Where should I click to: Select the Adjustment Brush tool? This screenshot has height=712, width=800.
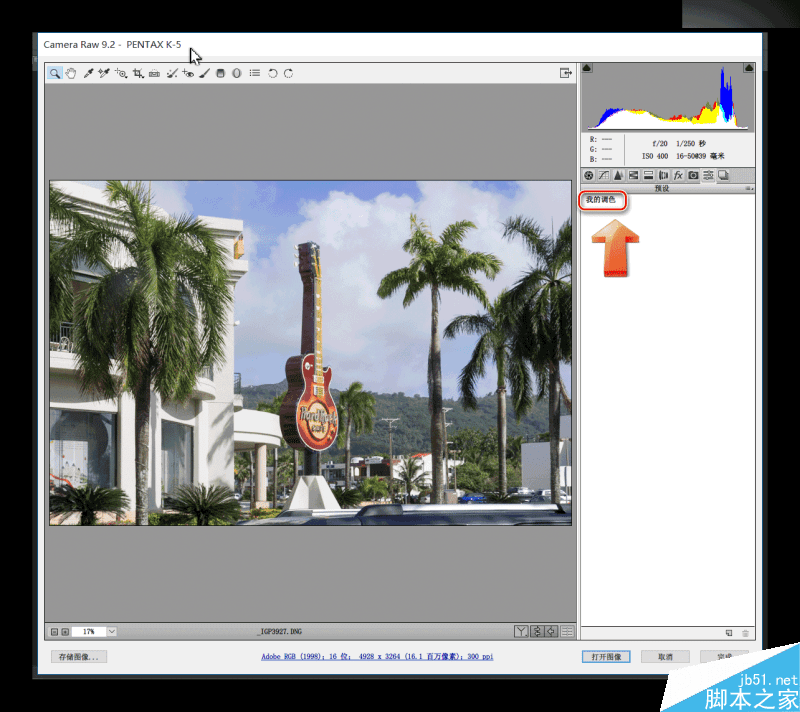204,73
